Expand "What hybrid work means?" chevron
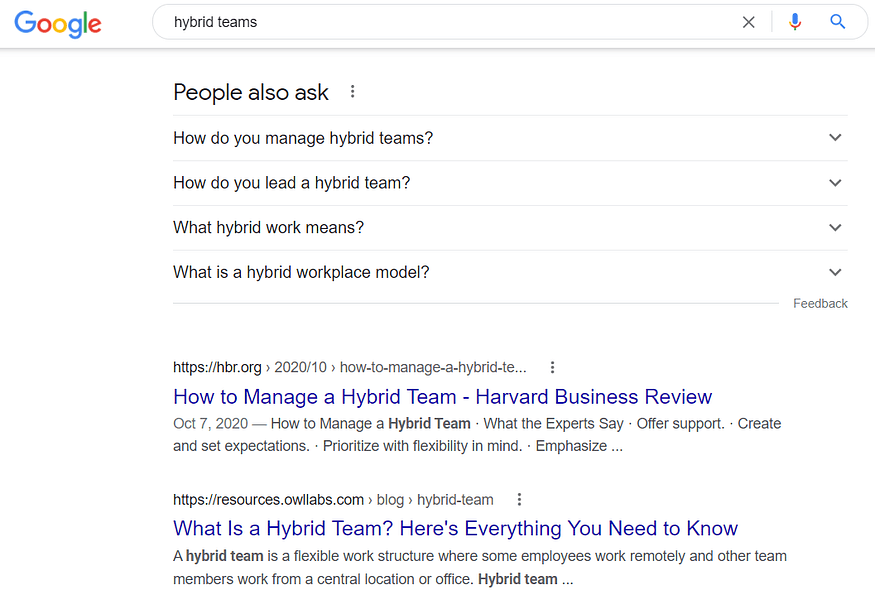 pos(835,228)
